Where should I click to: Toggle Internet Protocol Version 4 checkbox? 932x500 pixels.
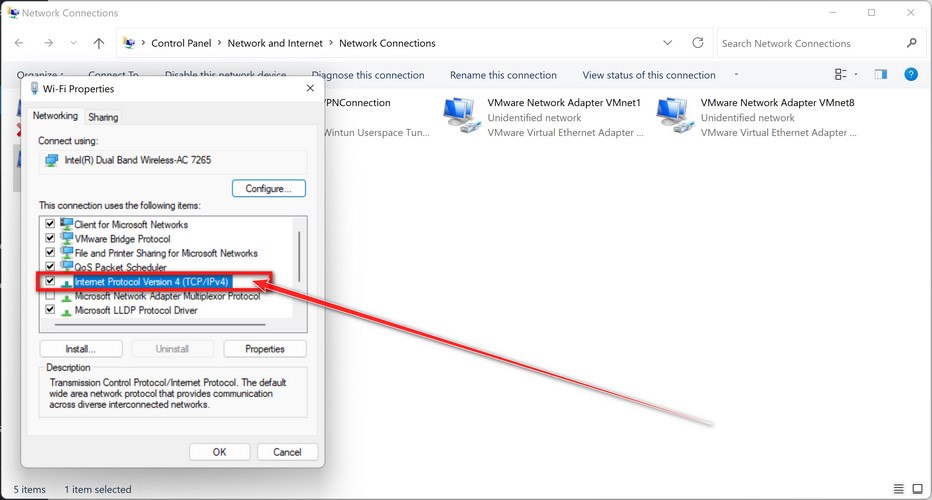coord(50,281)
